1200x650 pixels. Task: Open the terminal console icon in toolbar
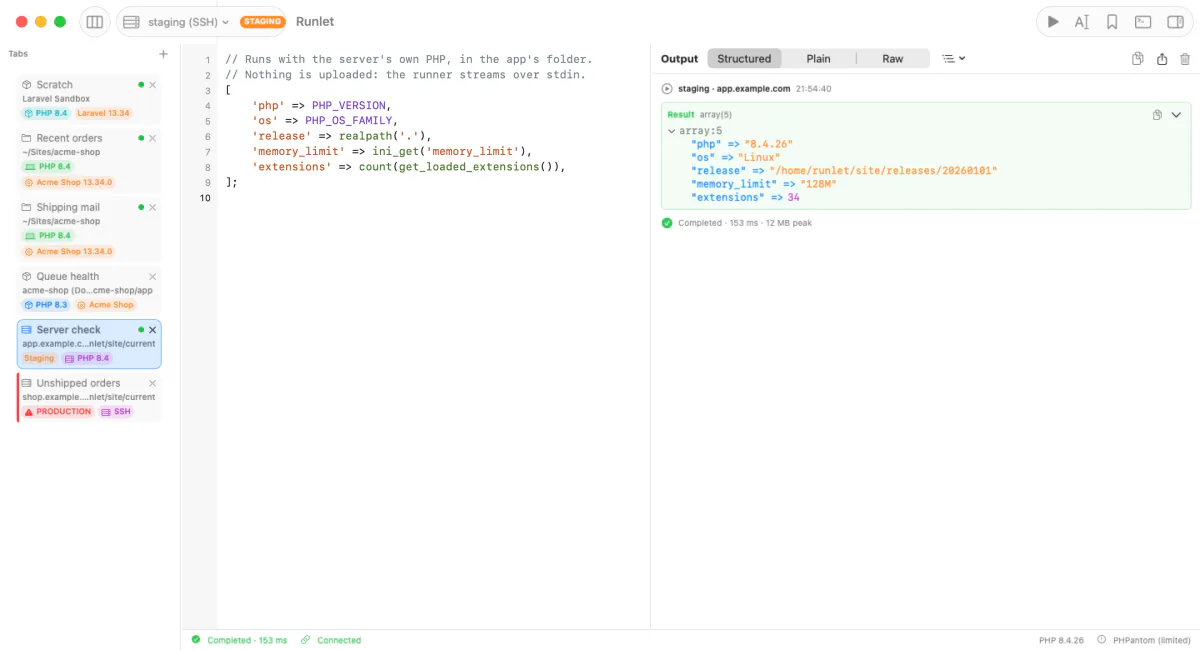click(x=1143, y=21)
